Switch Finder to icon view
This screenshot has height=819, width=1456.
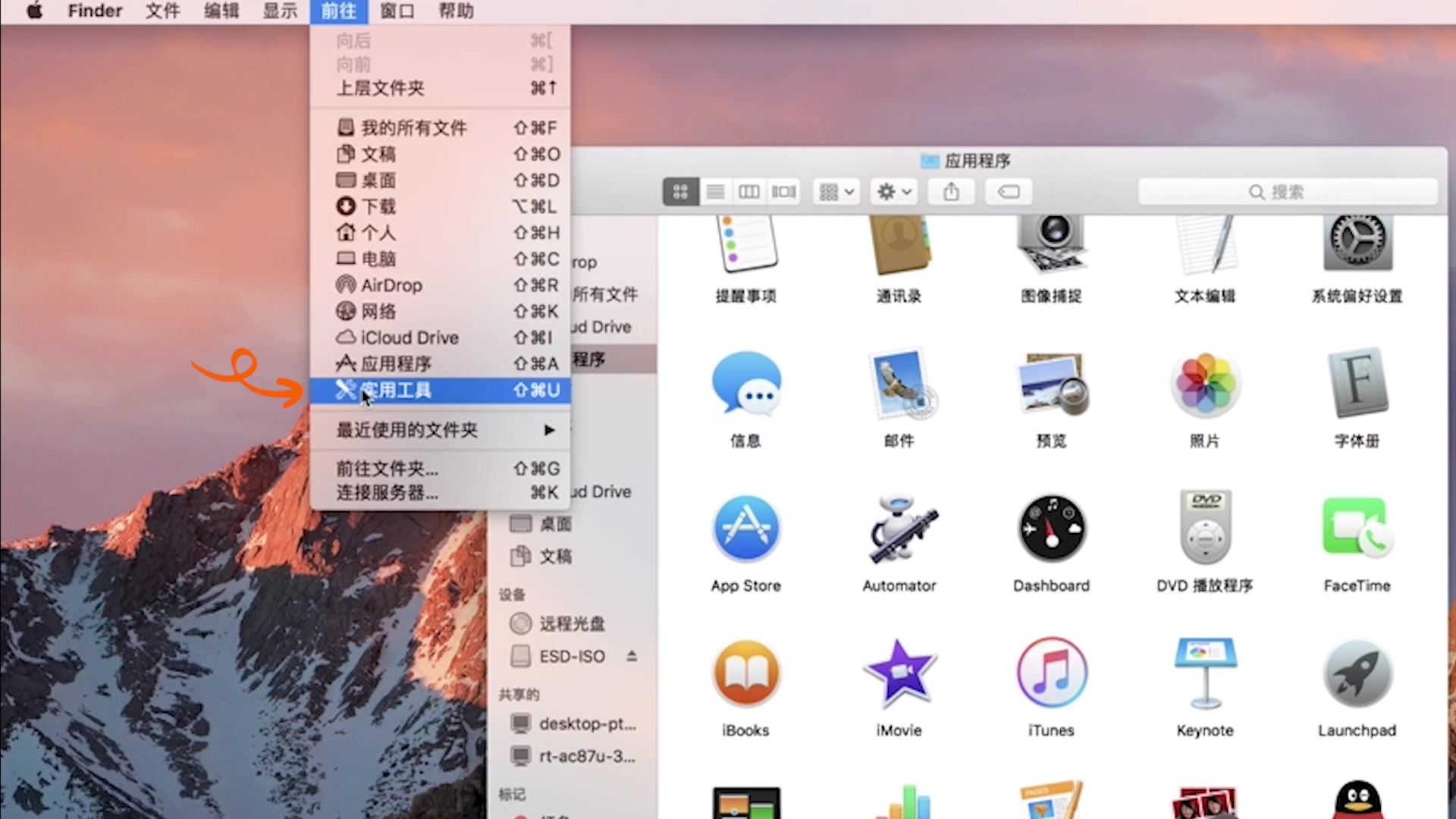(680, 192)
